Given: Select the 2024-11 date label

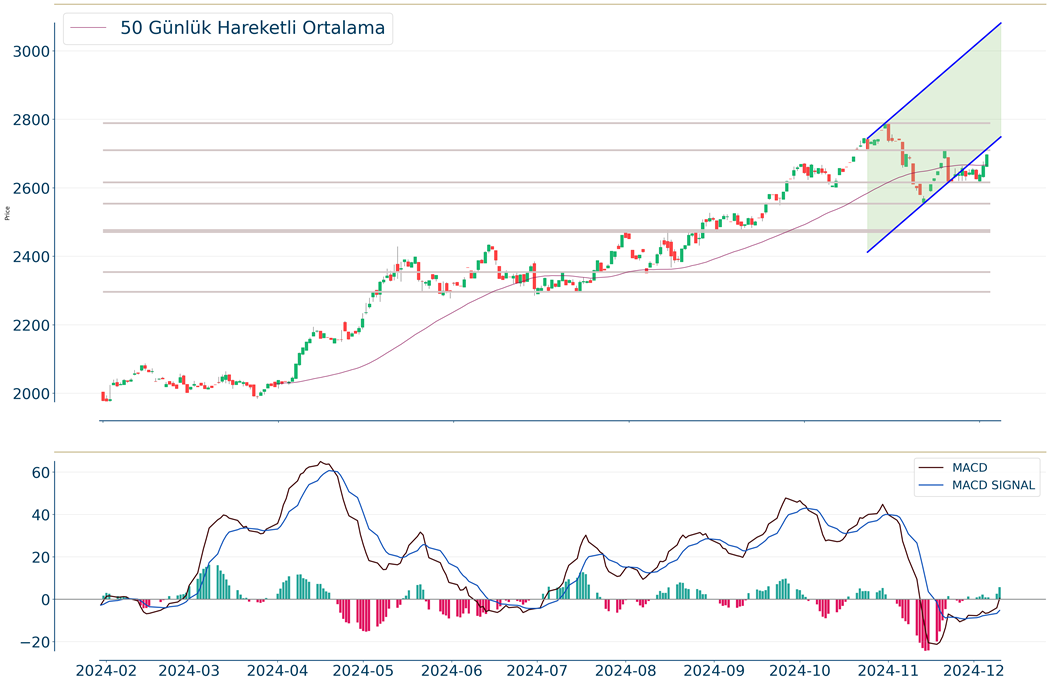Looking at the screenshot, I should coord(889,671).
